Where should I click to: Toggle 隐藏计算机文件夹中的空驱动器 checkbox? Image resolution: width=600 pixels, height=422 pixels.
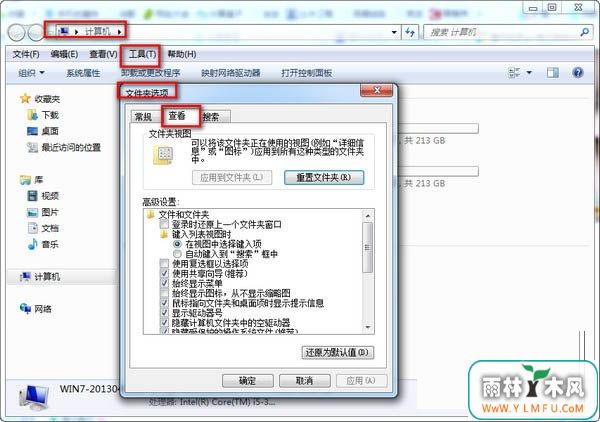[x=164, y=323]
